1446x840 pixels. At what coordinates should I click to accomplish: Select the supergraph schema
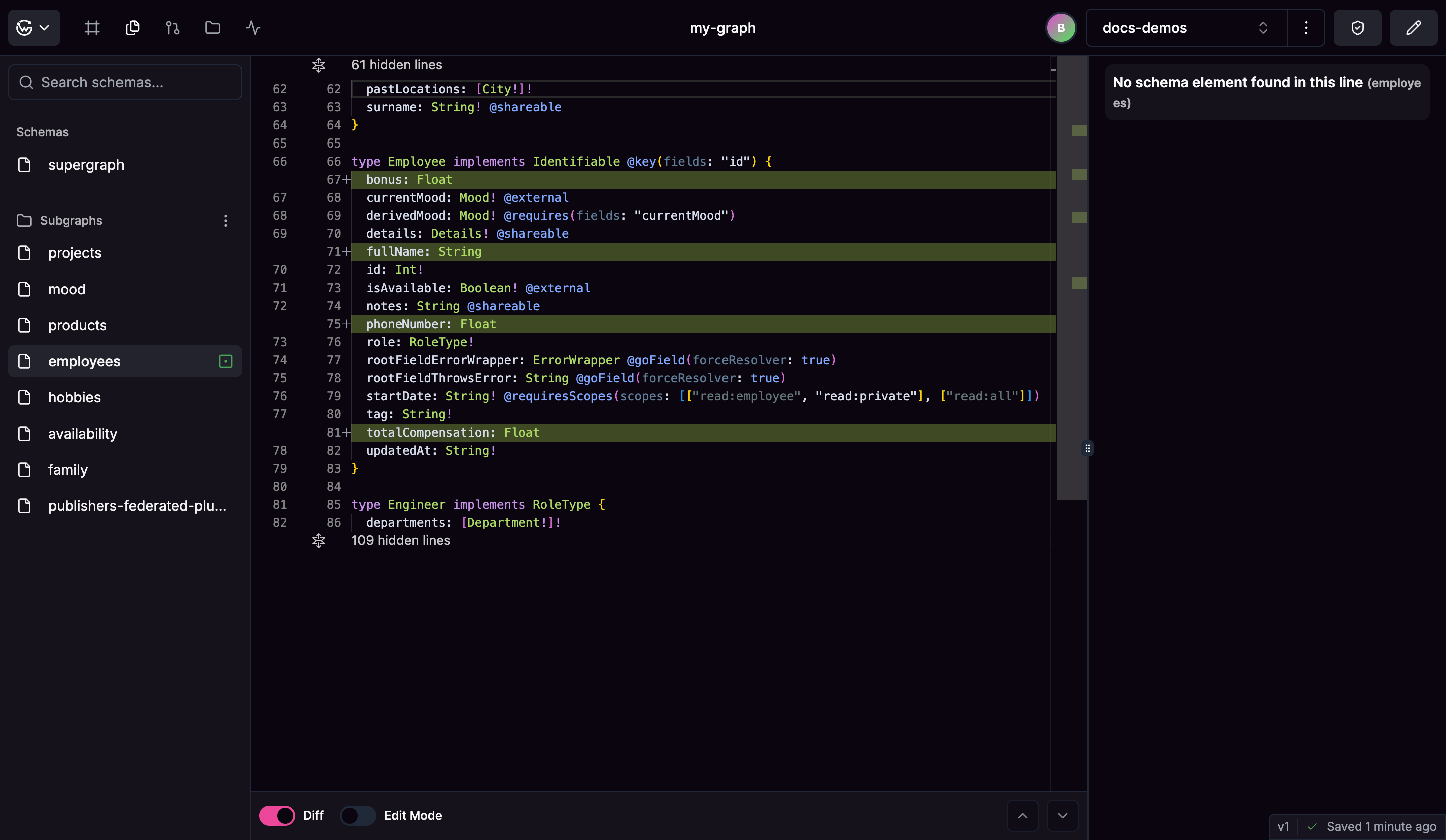click(x=125, y=165)
